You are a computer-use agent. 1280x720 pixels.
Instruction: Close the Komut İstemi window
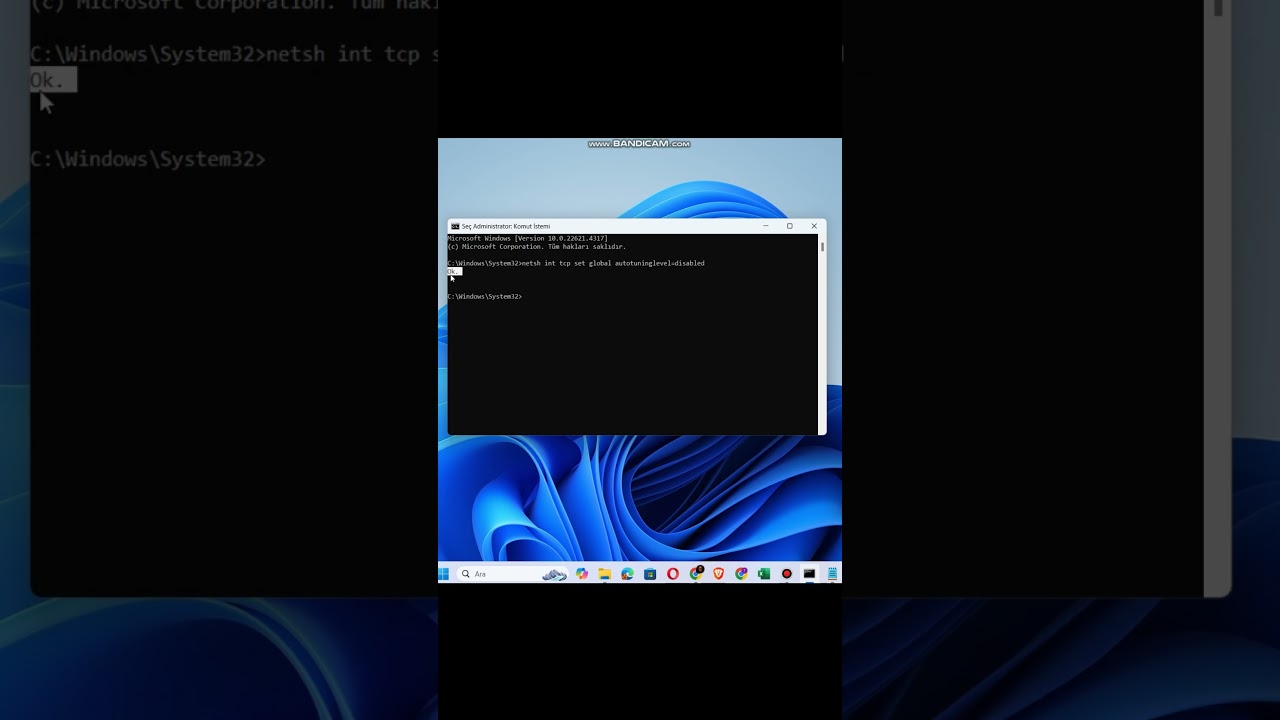coord(814,226)
